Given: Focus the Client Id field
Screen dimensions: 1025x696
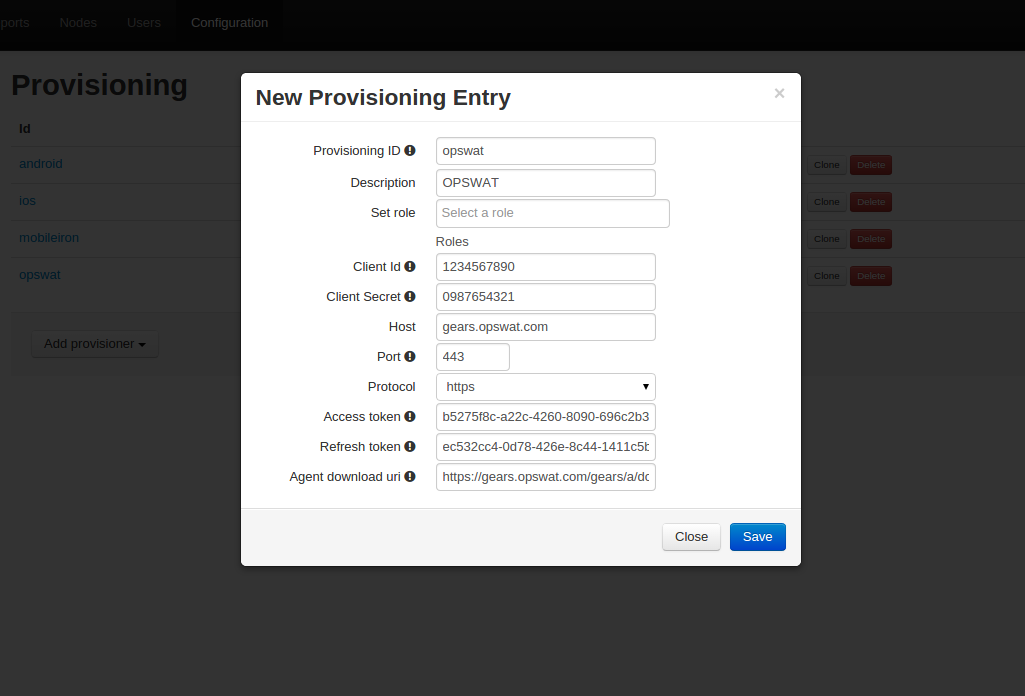Looking at the screenshot, I should [546, 267].
